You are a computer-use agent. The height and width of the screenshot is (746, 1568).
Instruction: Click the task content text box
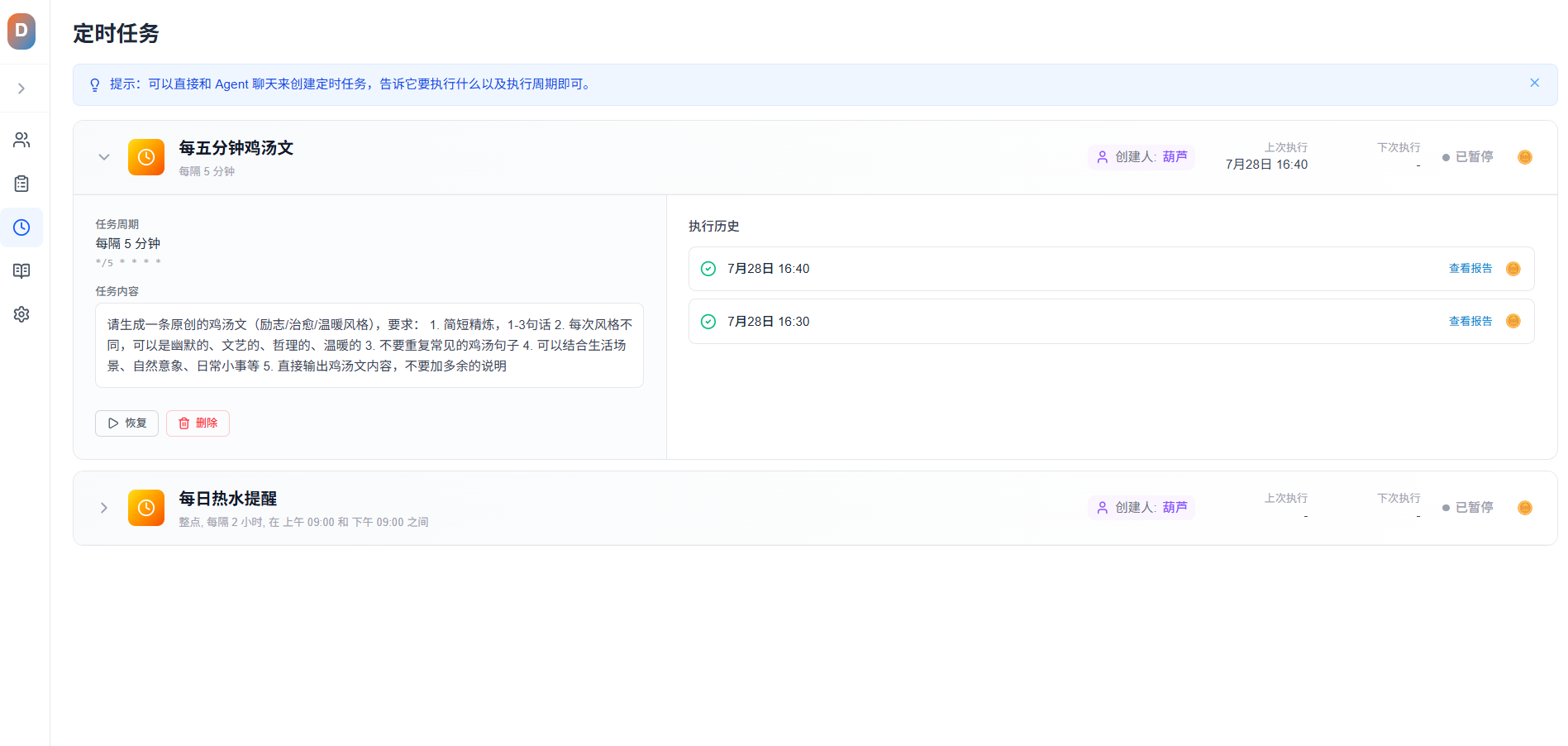pyautogui.click(x=369, y=345)
